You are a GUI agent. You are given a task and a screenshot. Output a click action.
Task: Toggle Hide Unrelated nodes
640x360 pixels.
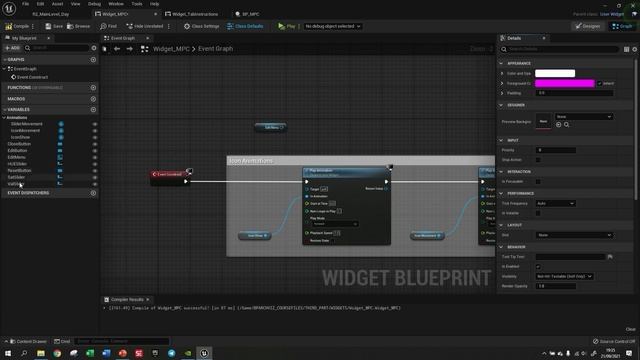click(144, 26)
